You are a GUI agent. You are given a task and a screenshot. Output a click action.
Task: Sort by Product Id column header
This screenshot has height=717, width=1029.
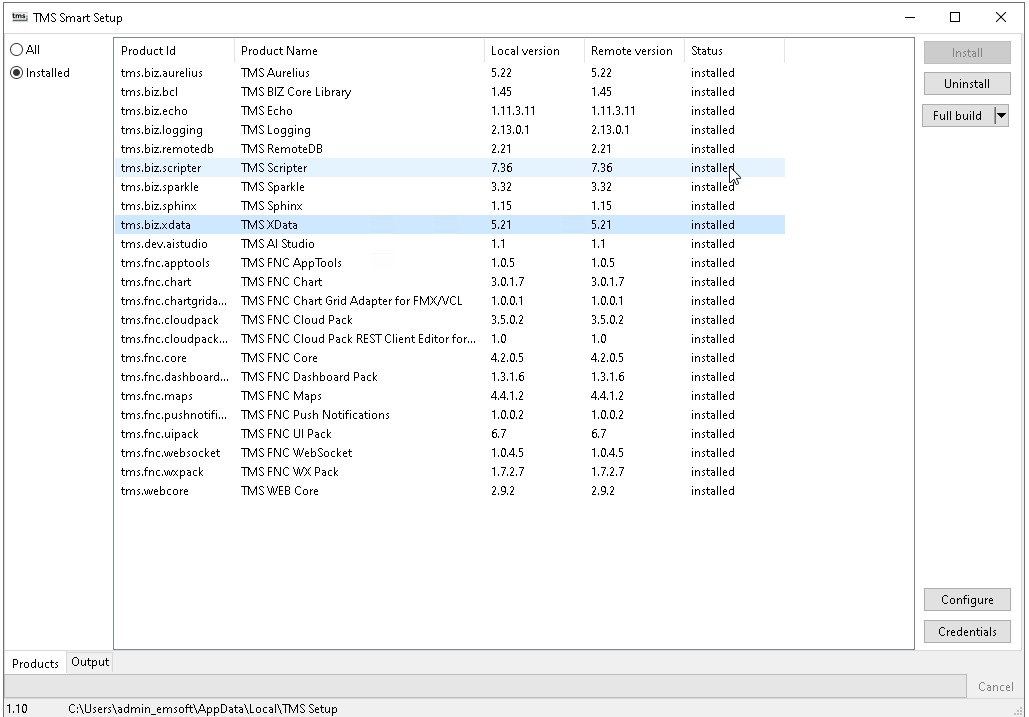[x=174, y=51]
